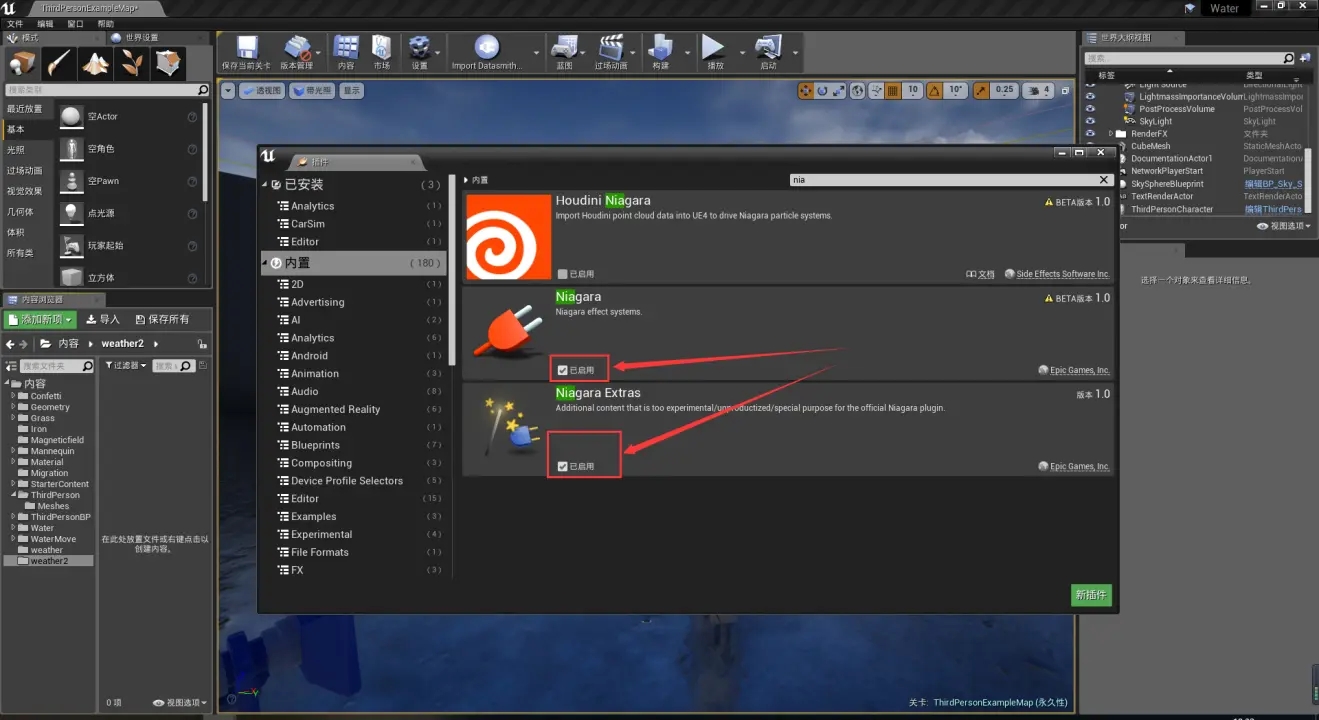Image resolution: width=1319 pixels, height=720 pixels.
Task: Open the 添加新项 add new dropdown
Action: pos(40,320)
